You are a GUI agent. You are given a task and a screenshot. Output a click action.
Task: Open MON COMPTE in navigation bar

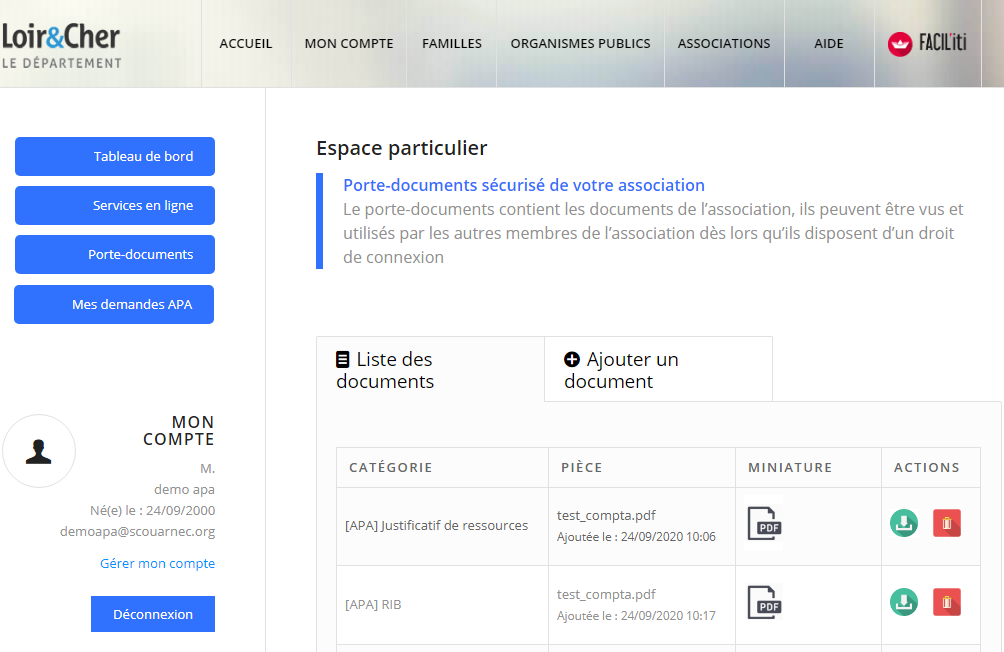click(349, 44)
